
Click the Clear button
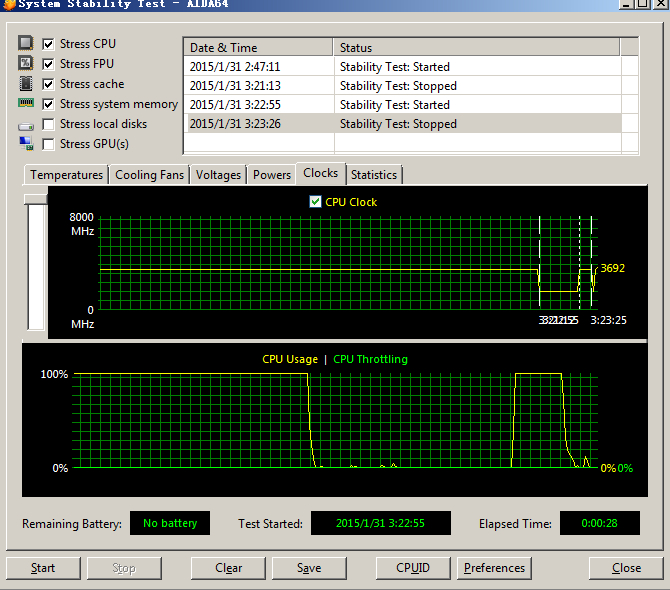pyautogui.click(x=228, y=568)
